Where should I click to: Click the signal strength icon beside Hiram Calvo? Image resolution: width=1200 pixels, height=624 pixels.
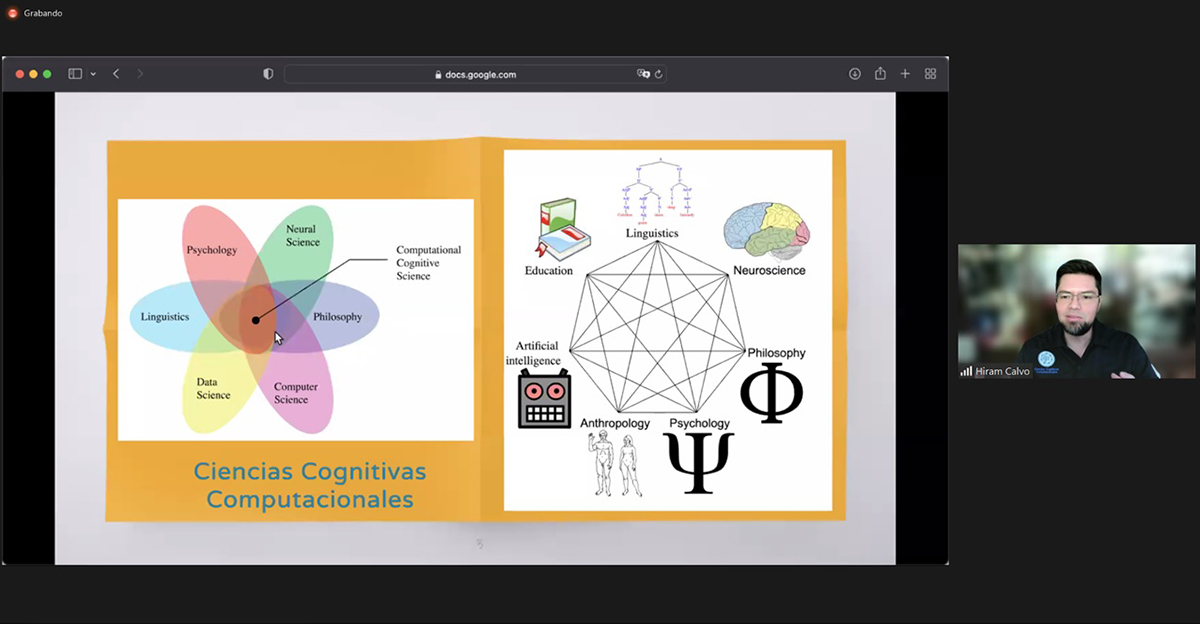pyautogui.click(x=966, y=371)
